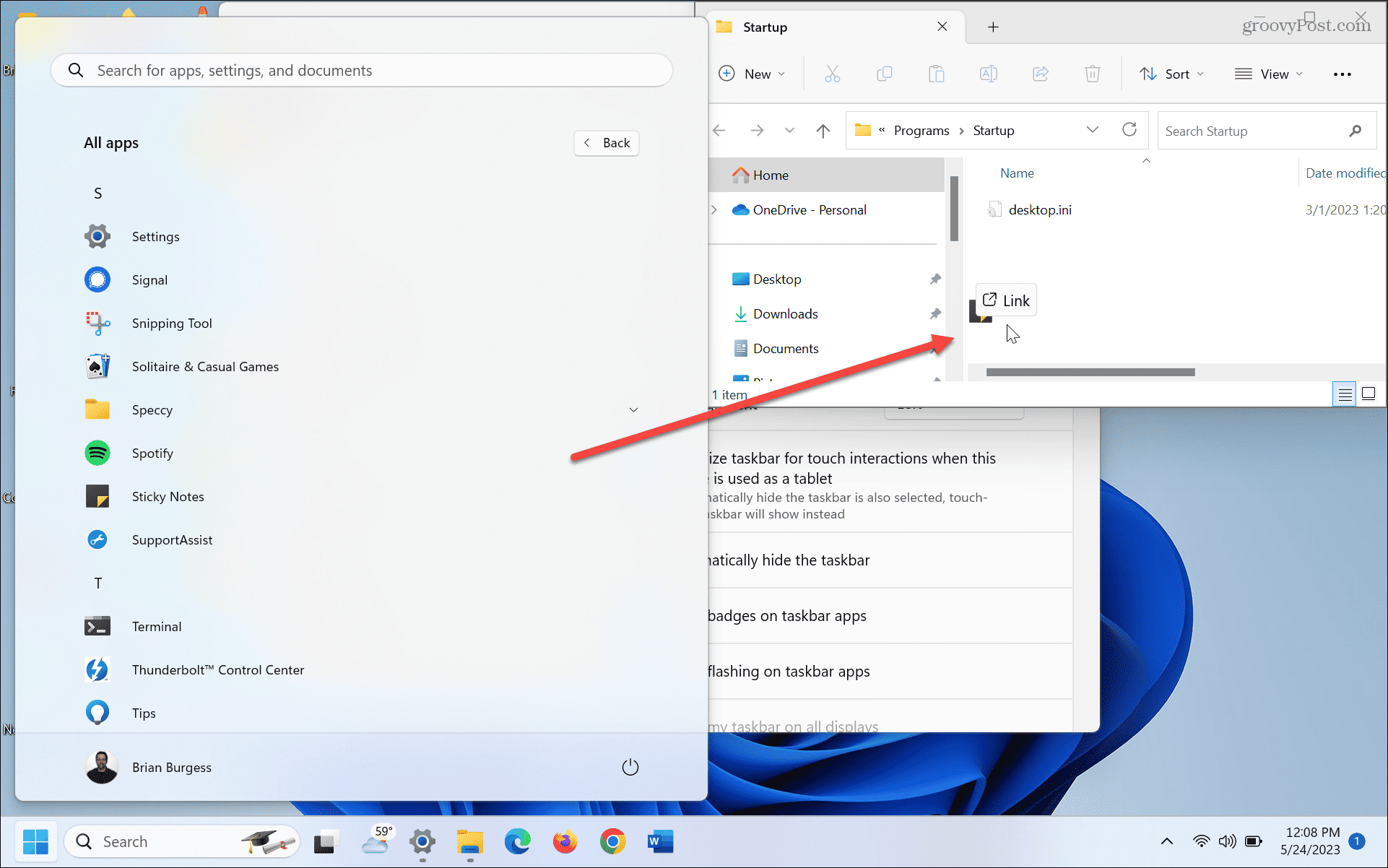The image size is (1388, 868).
Task: Sort by Date modified column header
Action: pos(1345,173)
